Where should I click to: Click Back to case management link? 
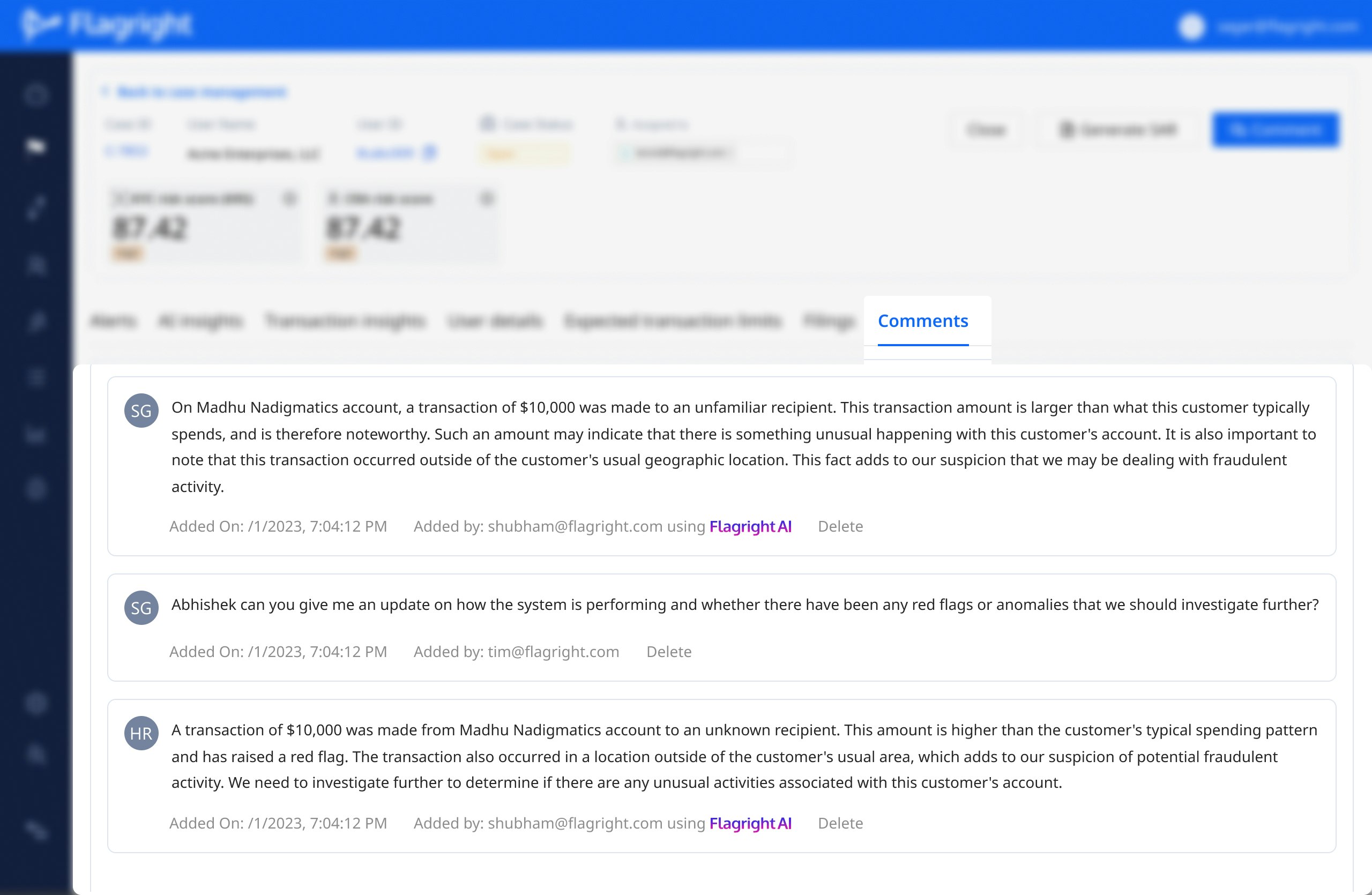click(x=201, y=92)
